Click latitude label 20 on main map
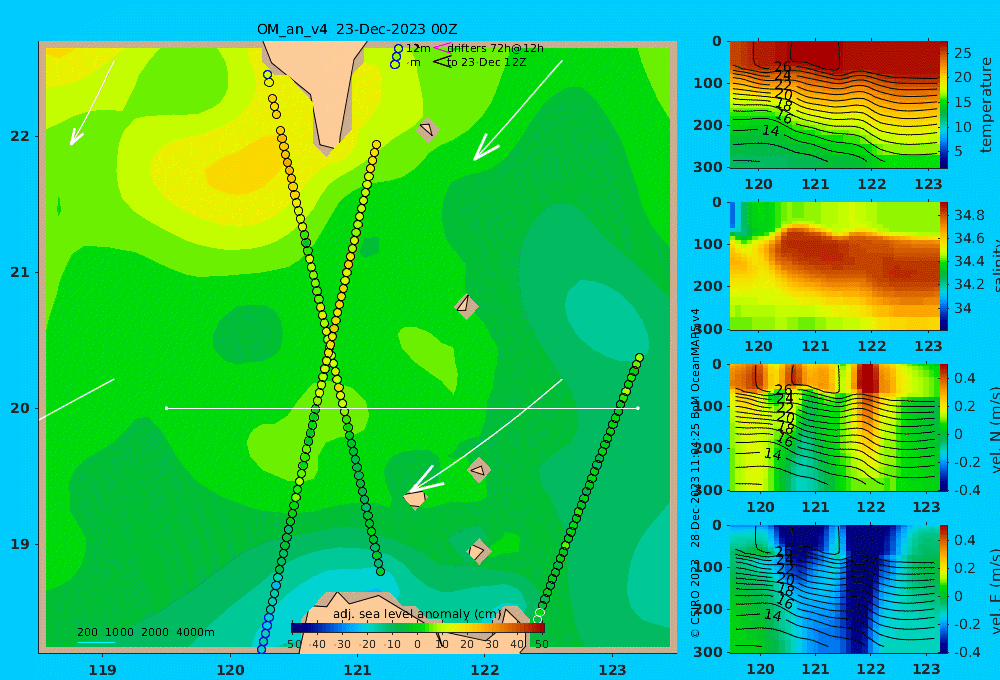Image resolution: width=1000 pixels, height=680 pixels. tap(20, 408)
